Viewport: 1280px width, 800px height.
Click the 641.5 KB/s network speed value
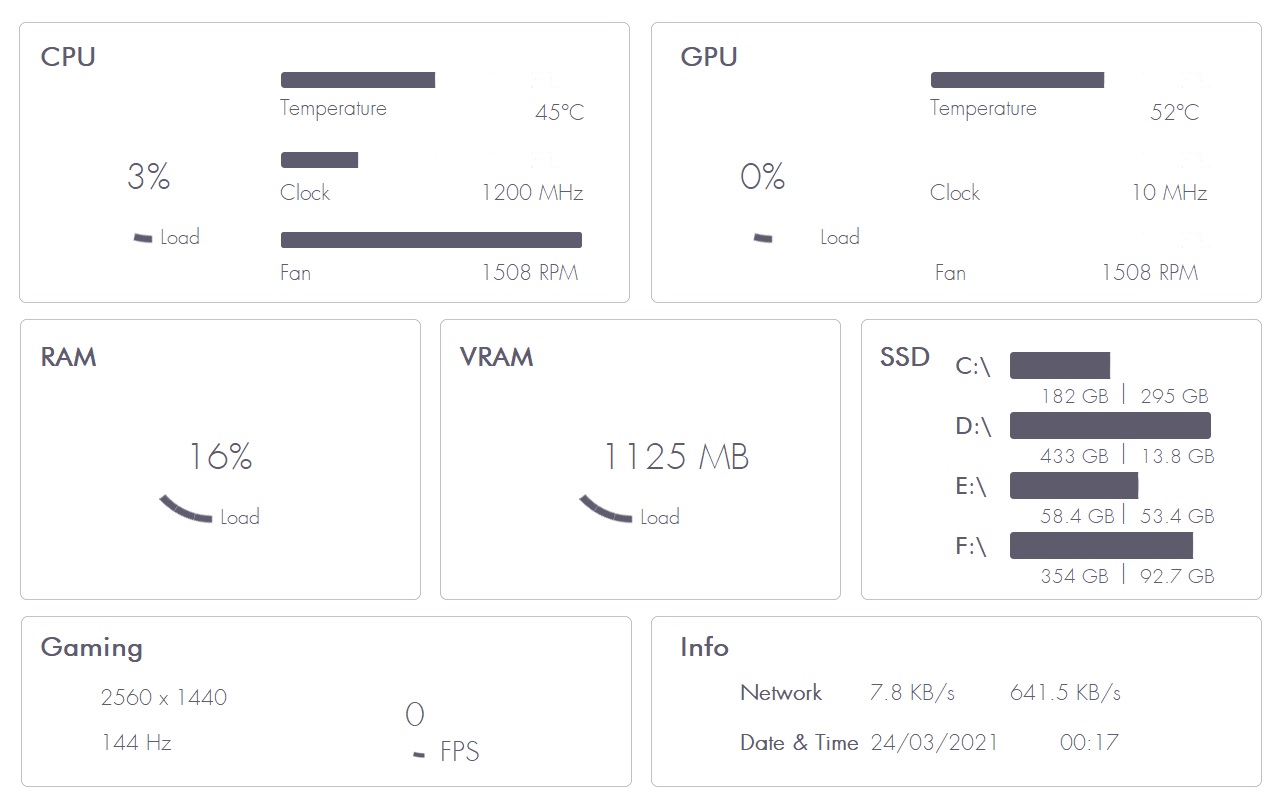coord(1065,693)
